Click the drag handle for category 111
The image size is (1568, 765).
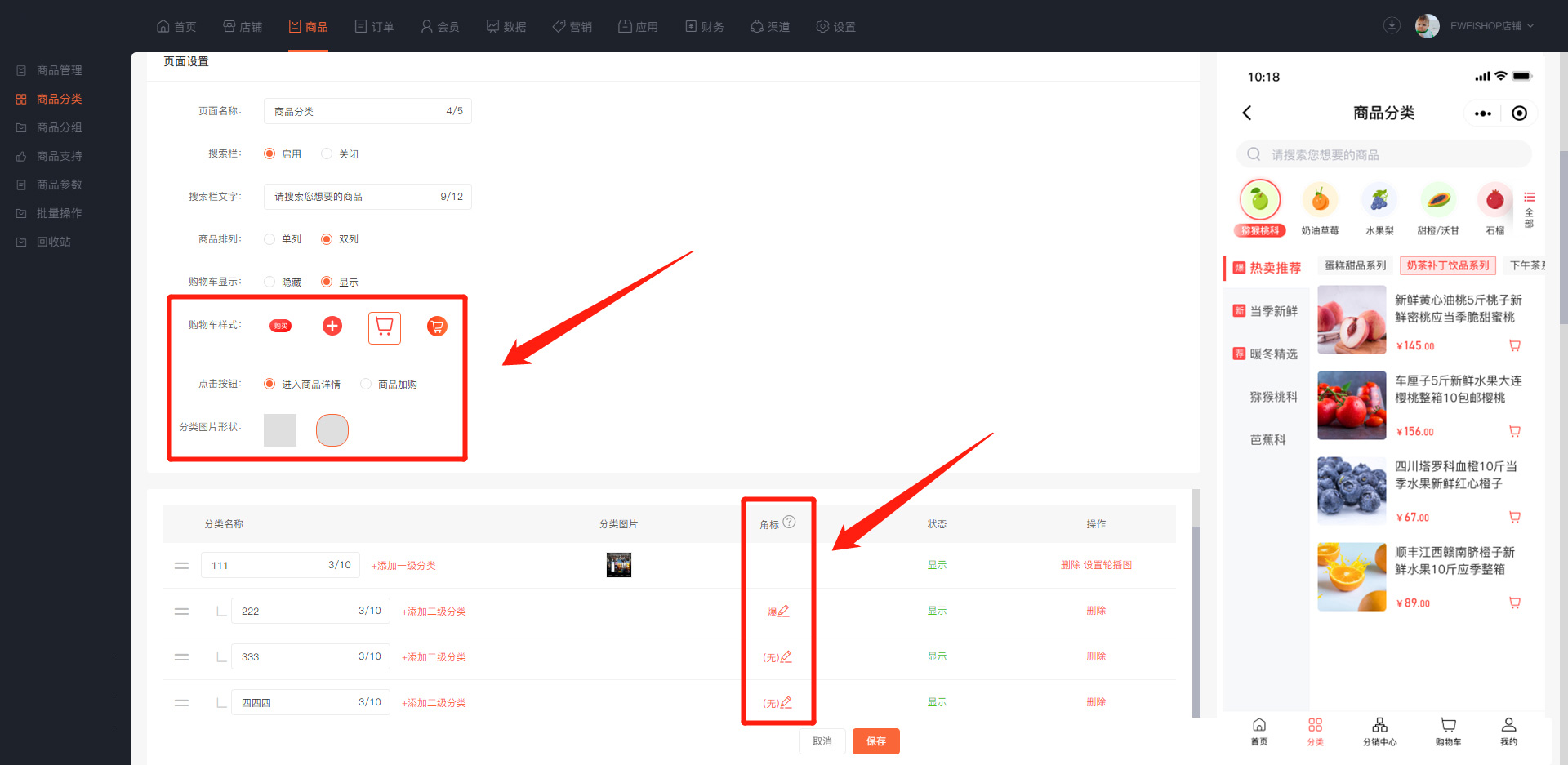pyautogui.click(x=181, y=566)
